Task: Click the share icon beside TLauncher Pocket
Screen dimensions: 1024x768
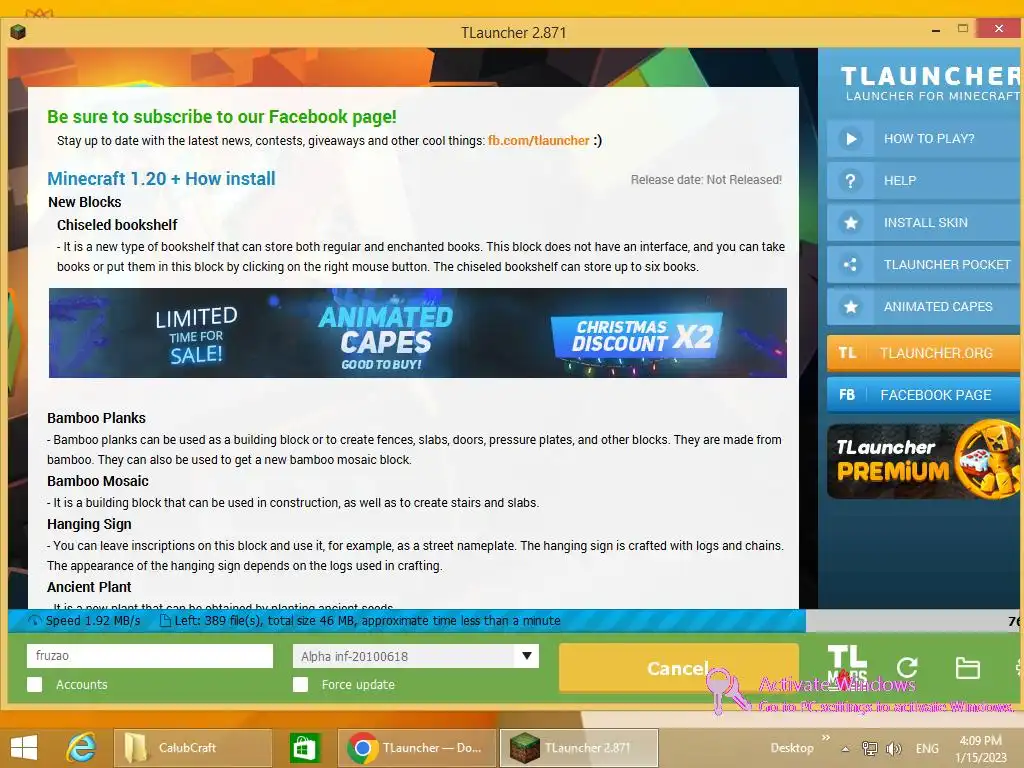Action: [850, 264]
